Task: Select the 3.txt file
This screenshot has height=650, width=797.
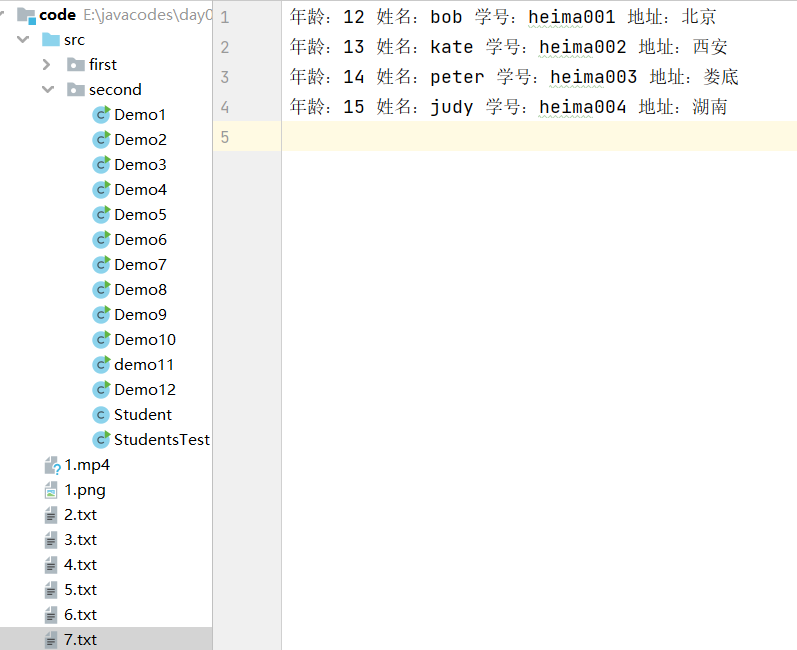Action: 80,540
